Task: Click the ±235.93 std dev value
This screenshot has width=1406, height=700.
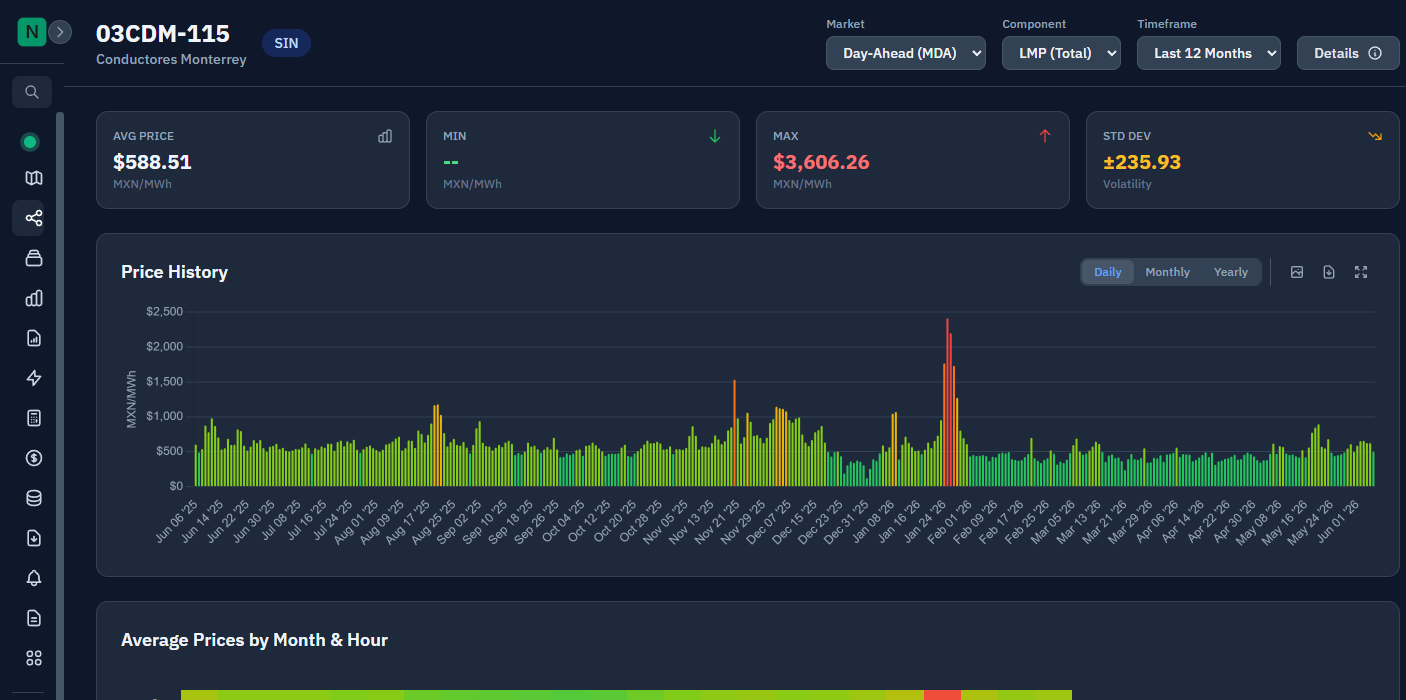Action: [x=1142, y=162]
